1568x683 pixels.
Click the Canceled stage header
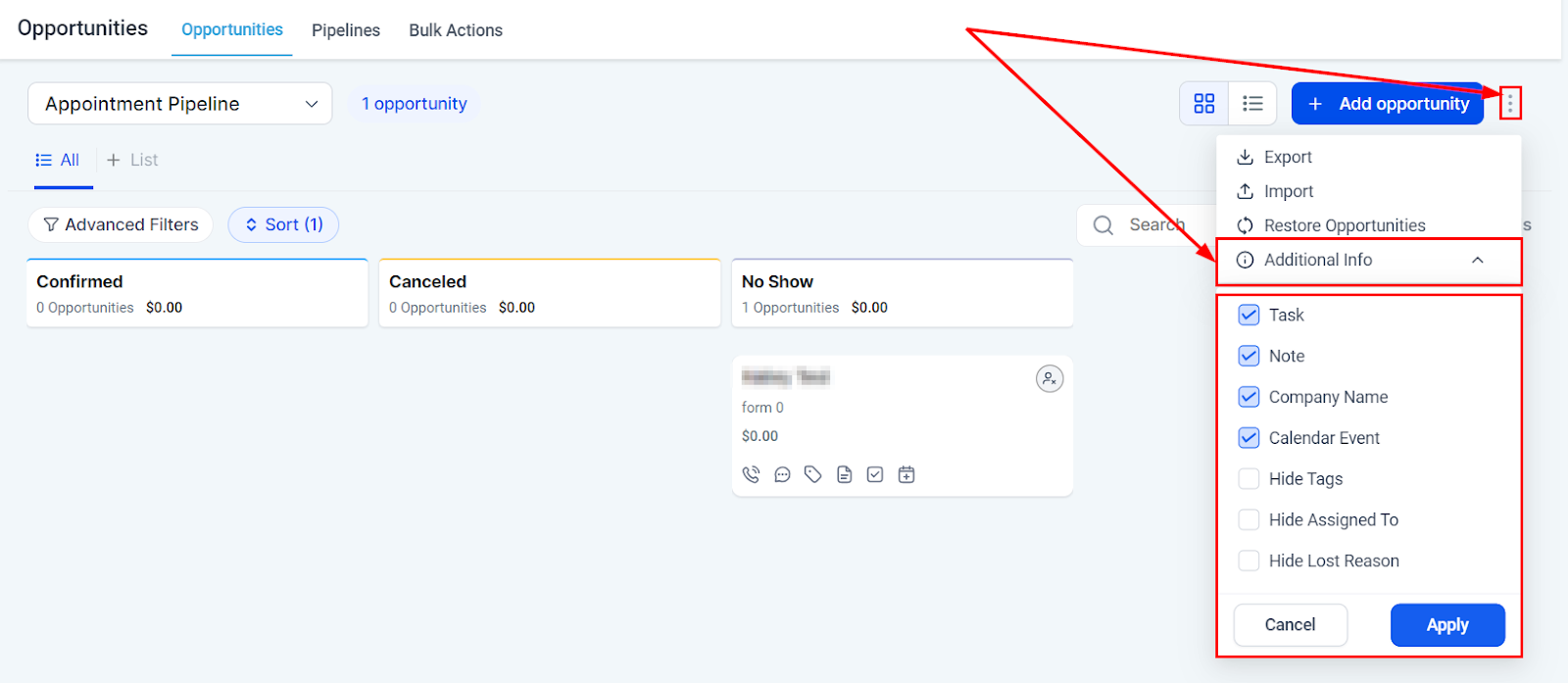tap(550, 293)
